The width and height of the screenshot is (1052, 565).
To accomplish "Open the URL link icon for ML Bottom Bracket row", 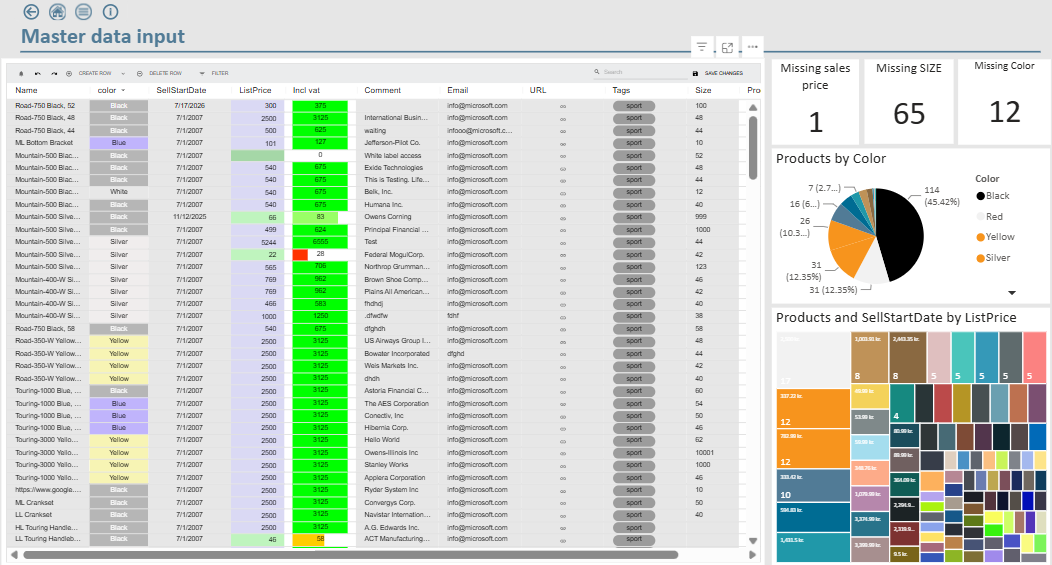I will pyautogui.click(x=563, y=143).
